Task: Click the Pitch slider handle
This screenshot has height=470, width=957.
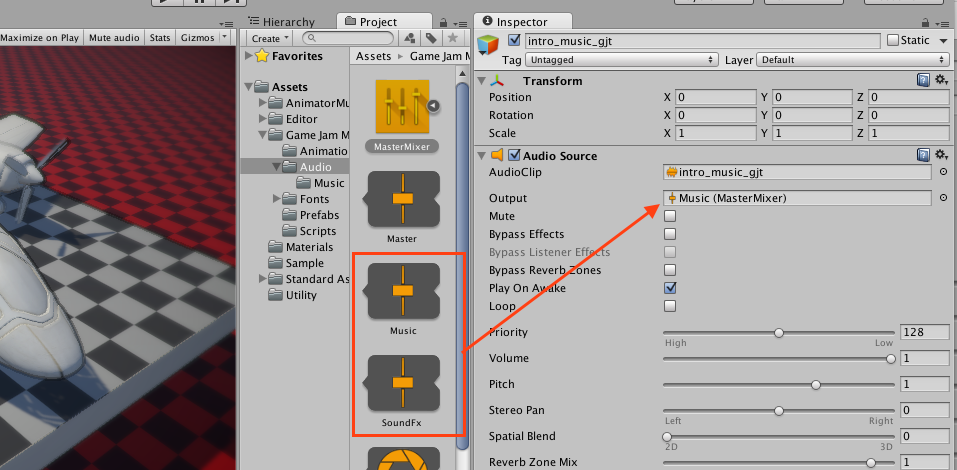Action: 816,385
